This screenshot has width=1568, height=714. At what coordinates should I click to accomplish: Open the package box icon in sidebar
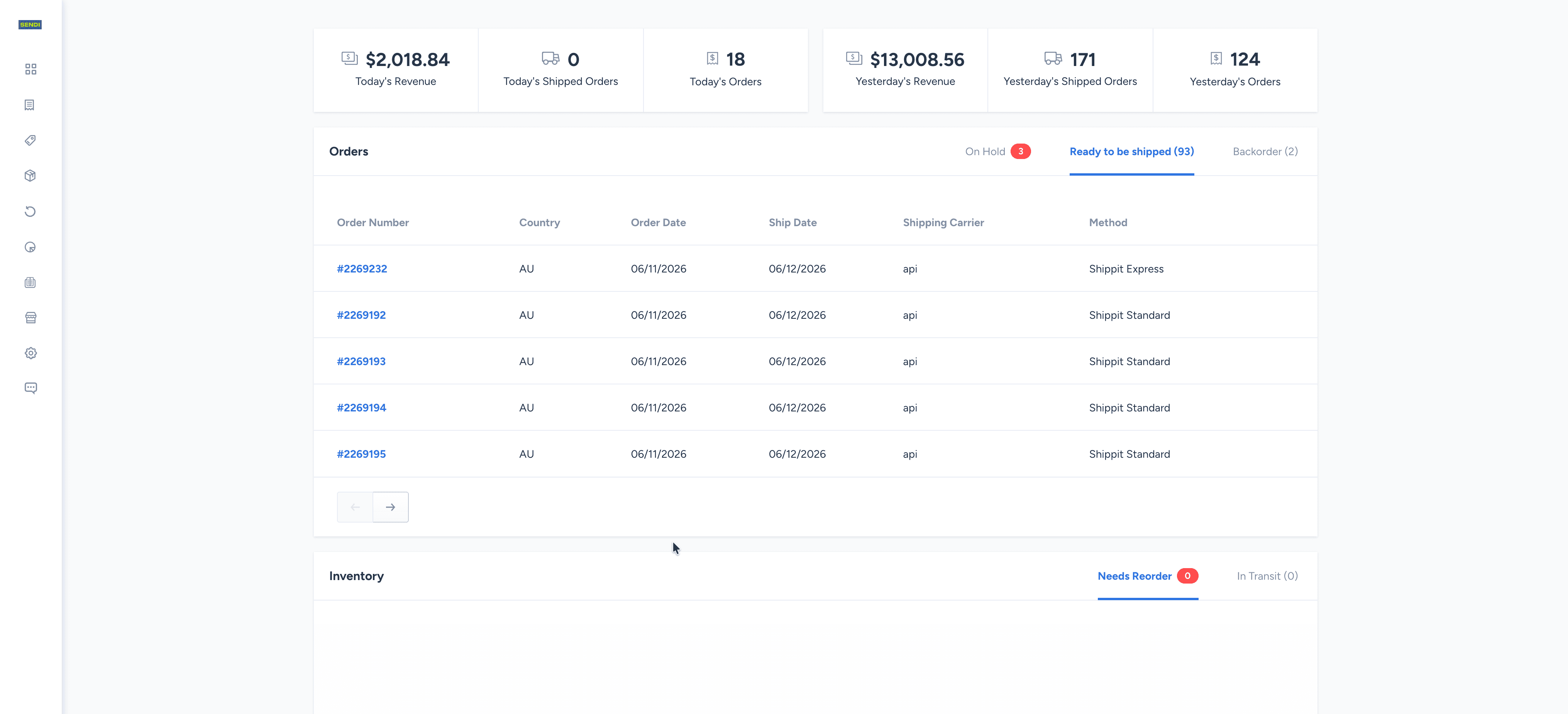(x=30, y=176)
